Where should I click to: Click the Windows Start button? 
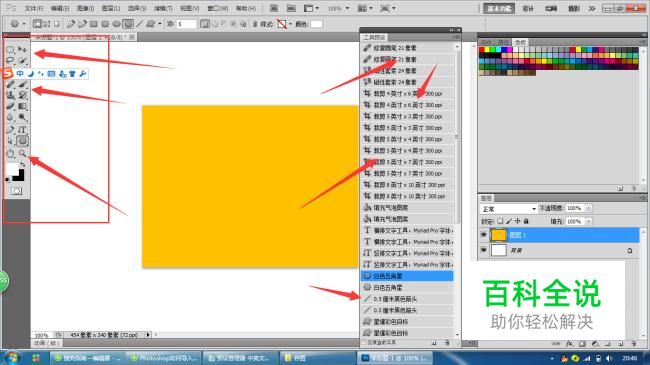(x=12, y=358)
